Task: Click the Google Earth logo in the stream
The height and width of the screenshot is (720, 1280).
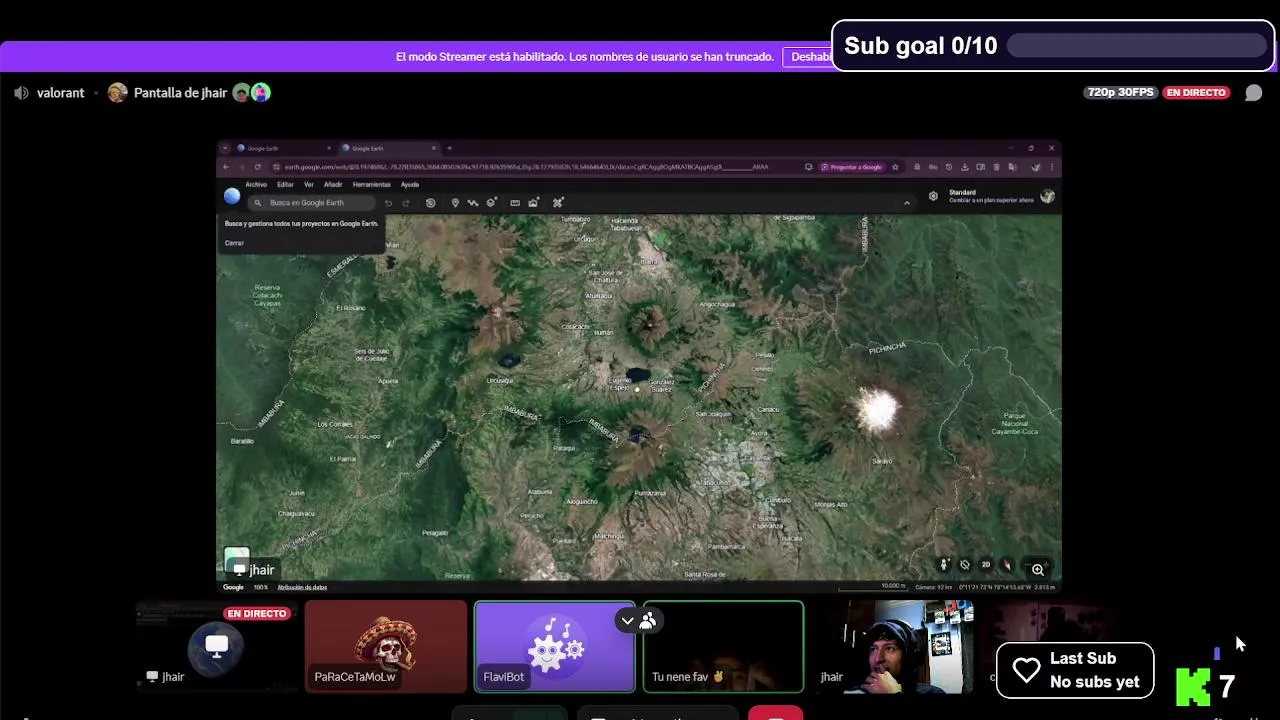Action: click(232, 197)
